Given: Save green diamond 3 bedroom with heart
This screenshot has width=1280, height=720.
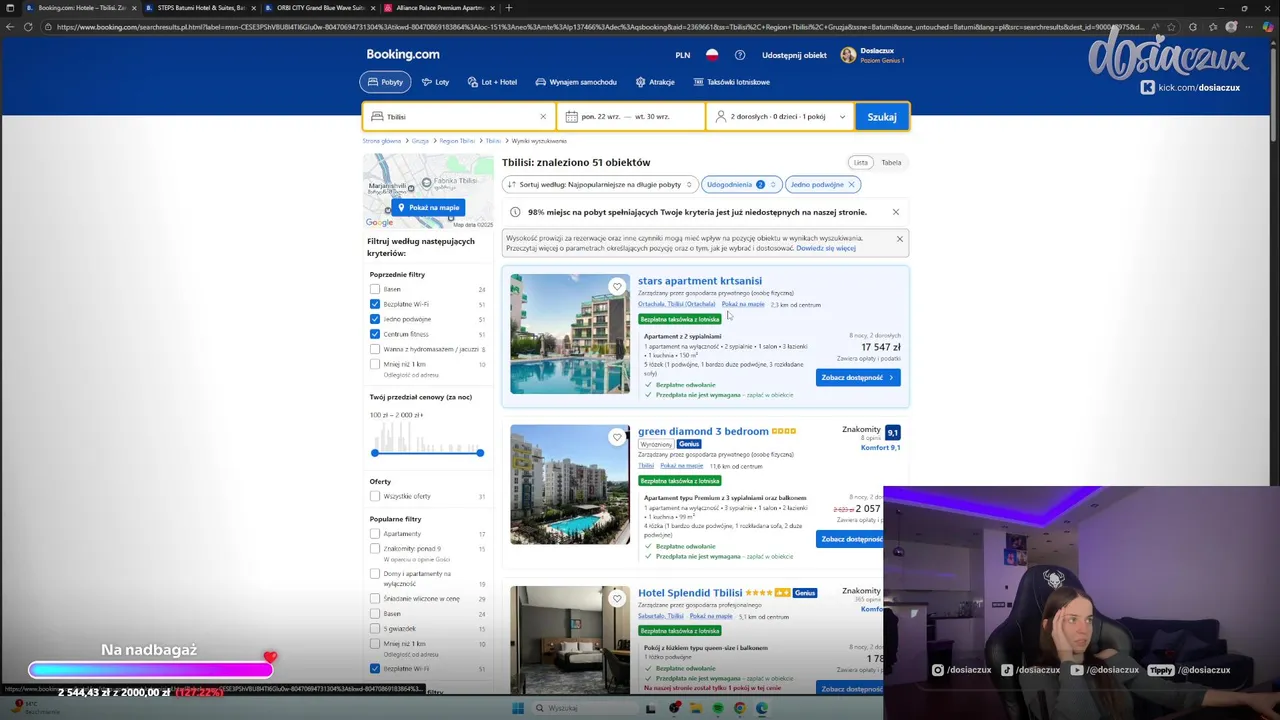Looking at the screenshot, I should 617,437.
